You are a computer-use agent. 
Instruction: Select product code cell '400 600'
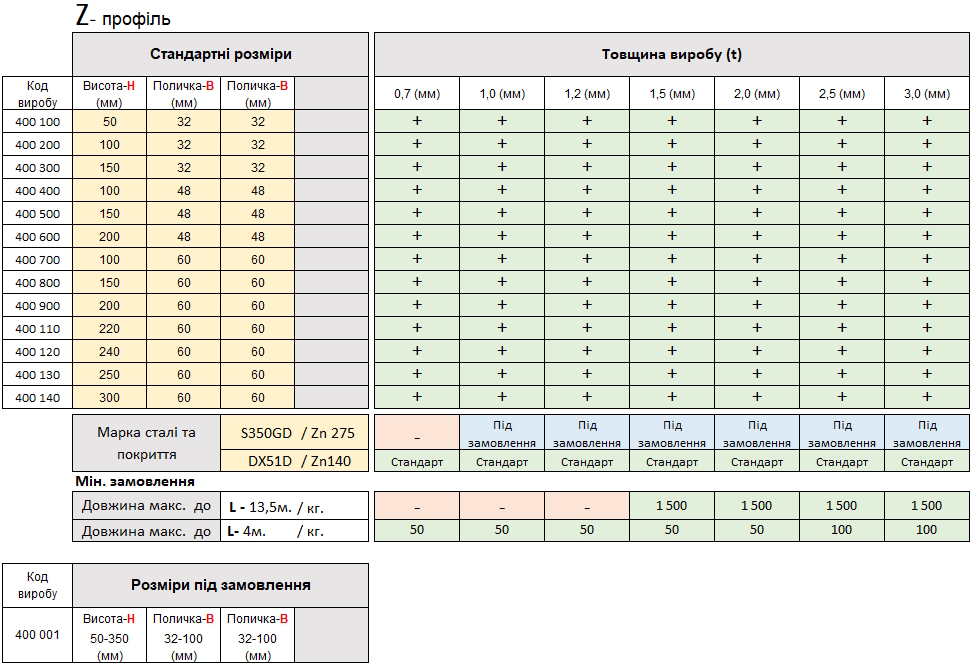click(37, 237)
